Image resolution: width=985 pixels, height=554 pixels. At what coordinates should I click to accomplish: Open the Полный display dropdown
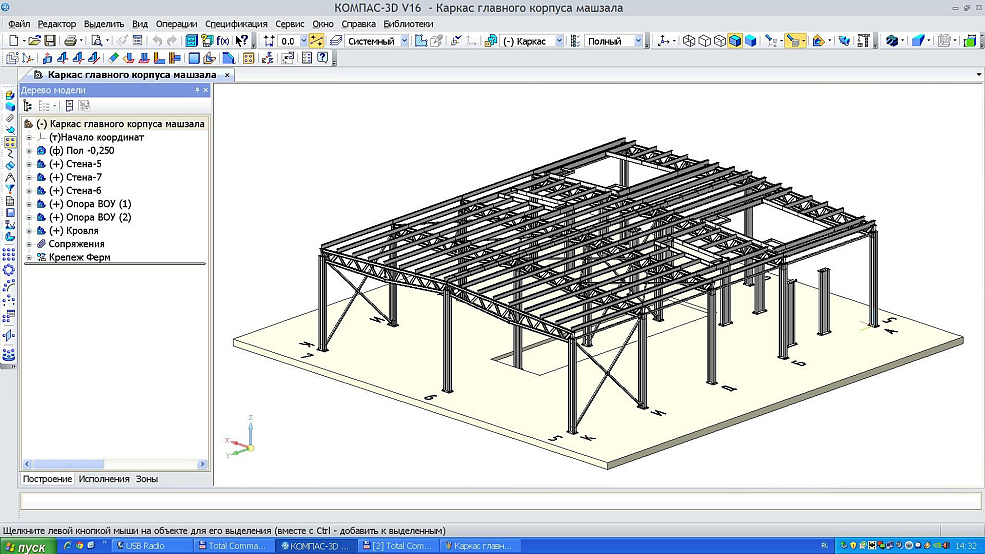point(638,41)
